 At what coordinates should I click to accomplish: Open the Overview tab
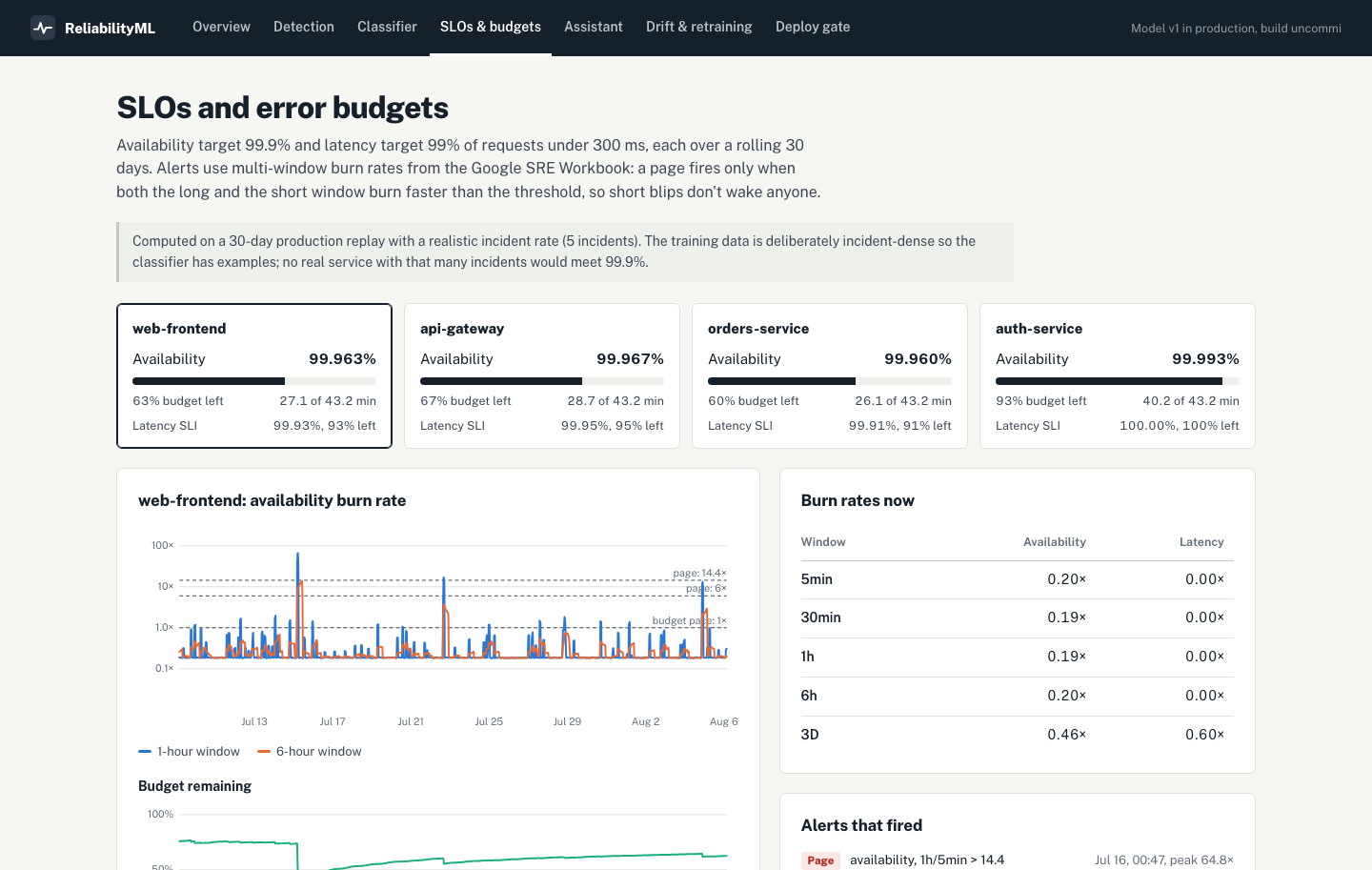coord(221,27)
